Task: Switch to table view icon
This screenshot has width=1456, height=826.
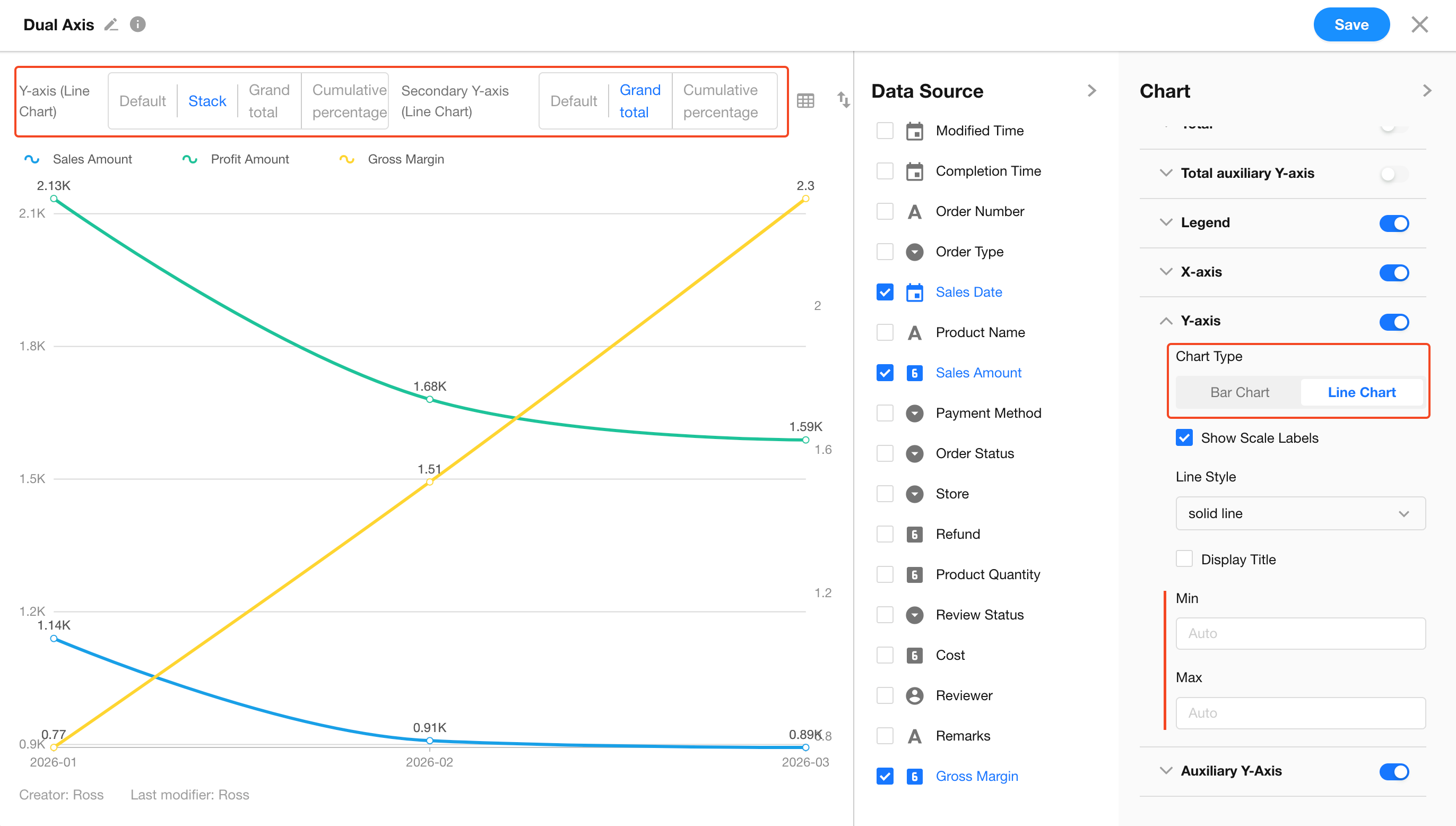Action: point(805,101)
